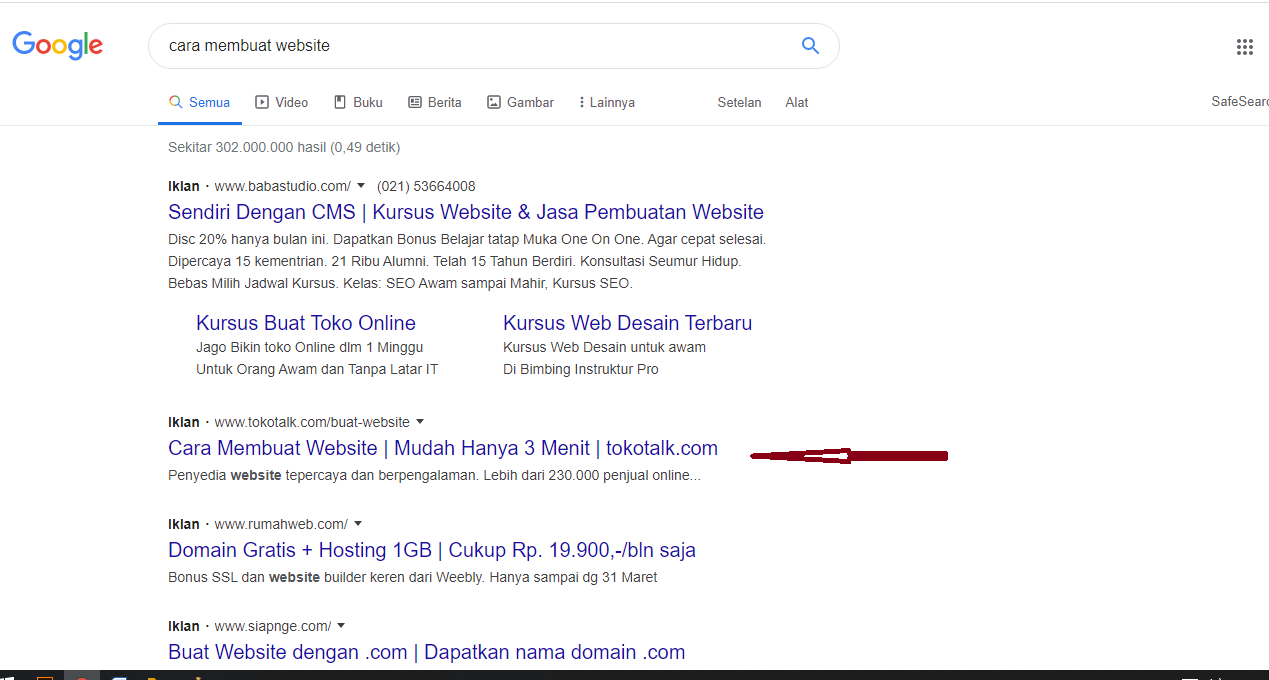Viewport: 1269px width, 680px height.
Task: Expand dropdown arrow next to www.siapnge.com
Action: pos(341,626)
